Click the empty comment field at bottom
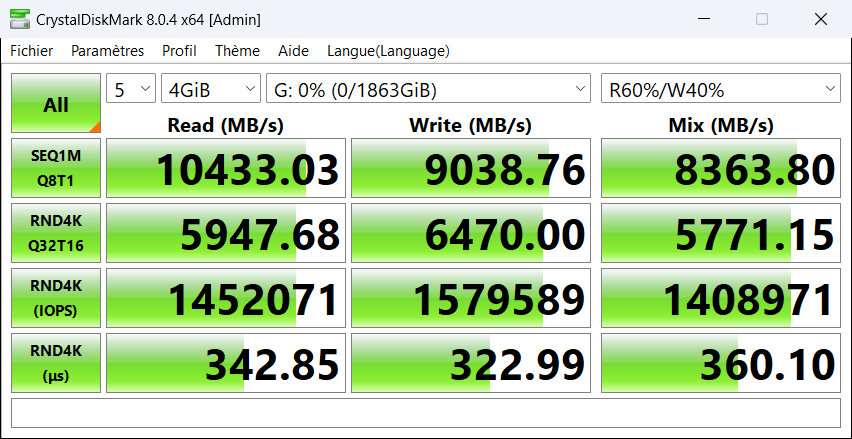 (x=426, y=412)
